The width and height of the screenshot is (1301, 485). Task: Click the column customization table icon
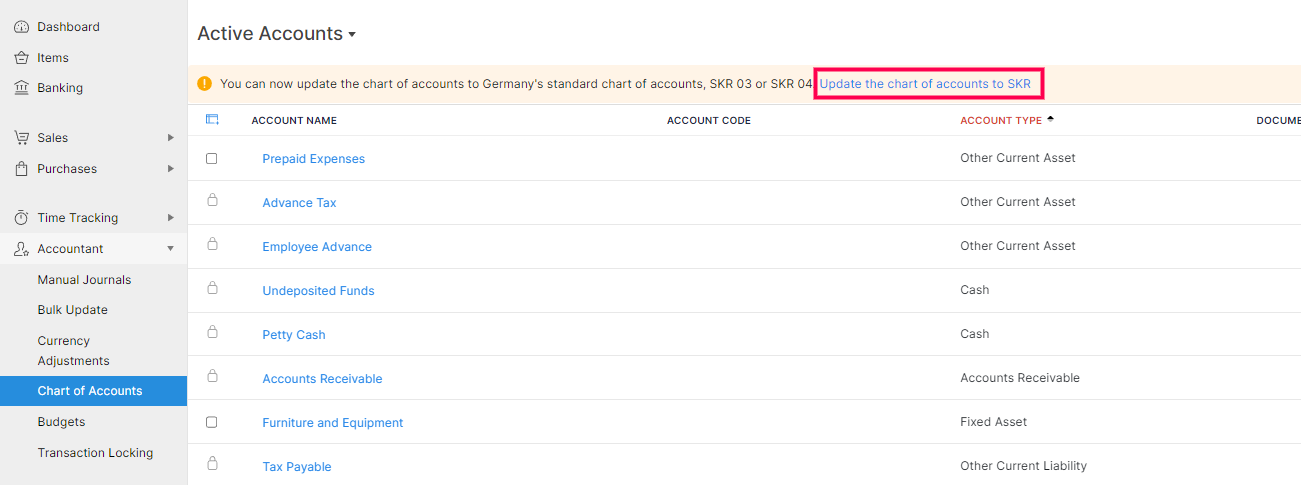point(212,120)
